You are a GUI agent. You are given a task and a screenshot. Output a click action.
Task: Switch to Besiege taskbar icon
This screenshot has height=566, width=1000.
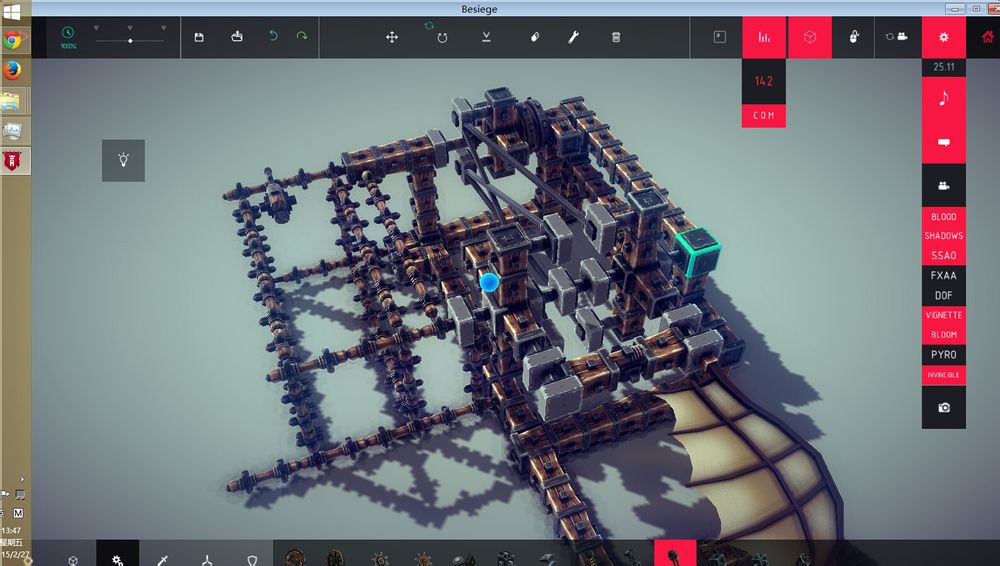12,161
